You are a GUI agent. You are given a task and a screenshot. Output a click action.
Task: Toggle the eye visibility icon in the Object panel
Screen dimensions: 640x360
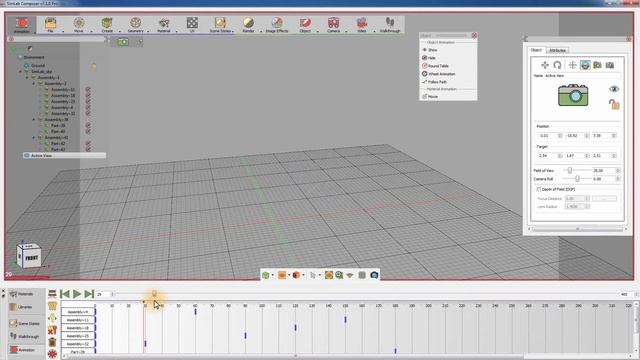pyautogui.click(x=614, y=89)
